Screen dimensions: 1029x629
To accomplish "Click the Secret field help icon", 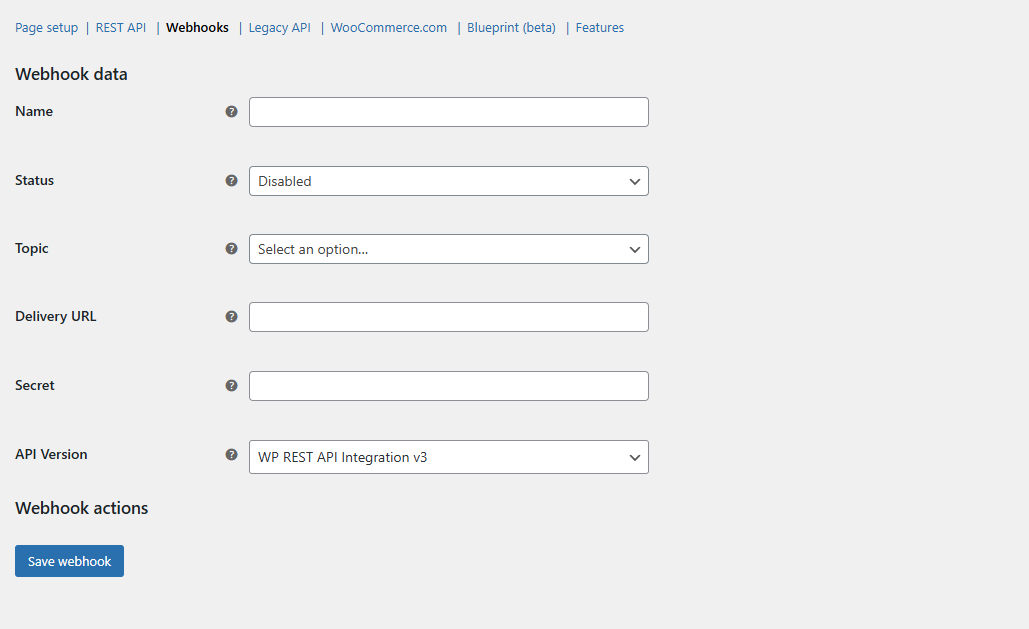I will [232, 386].
